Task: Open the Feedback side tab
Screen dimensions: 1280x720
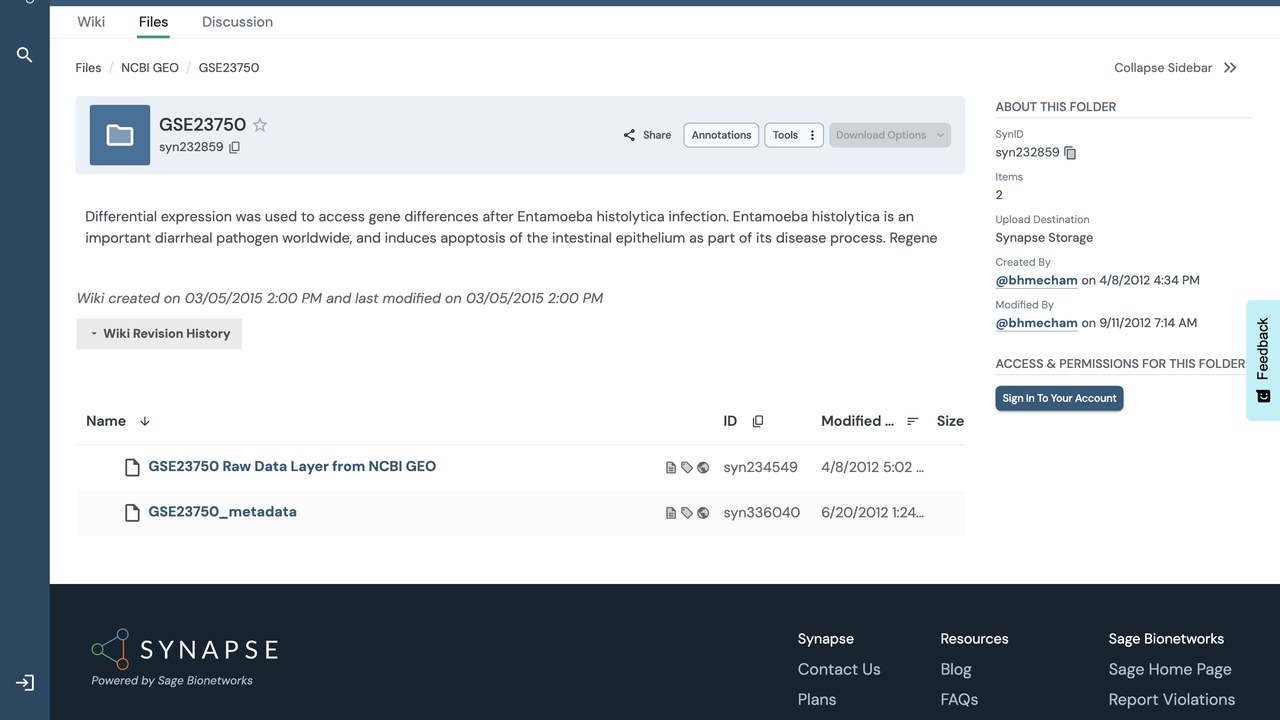Action: pyautogui.click(x=1263, y=360)
